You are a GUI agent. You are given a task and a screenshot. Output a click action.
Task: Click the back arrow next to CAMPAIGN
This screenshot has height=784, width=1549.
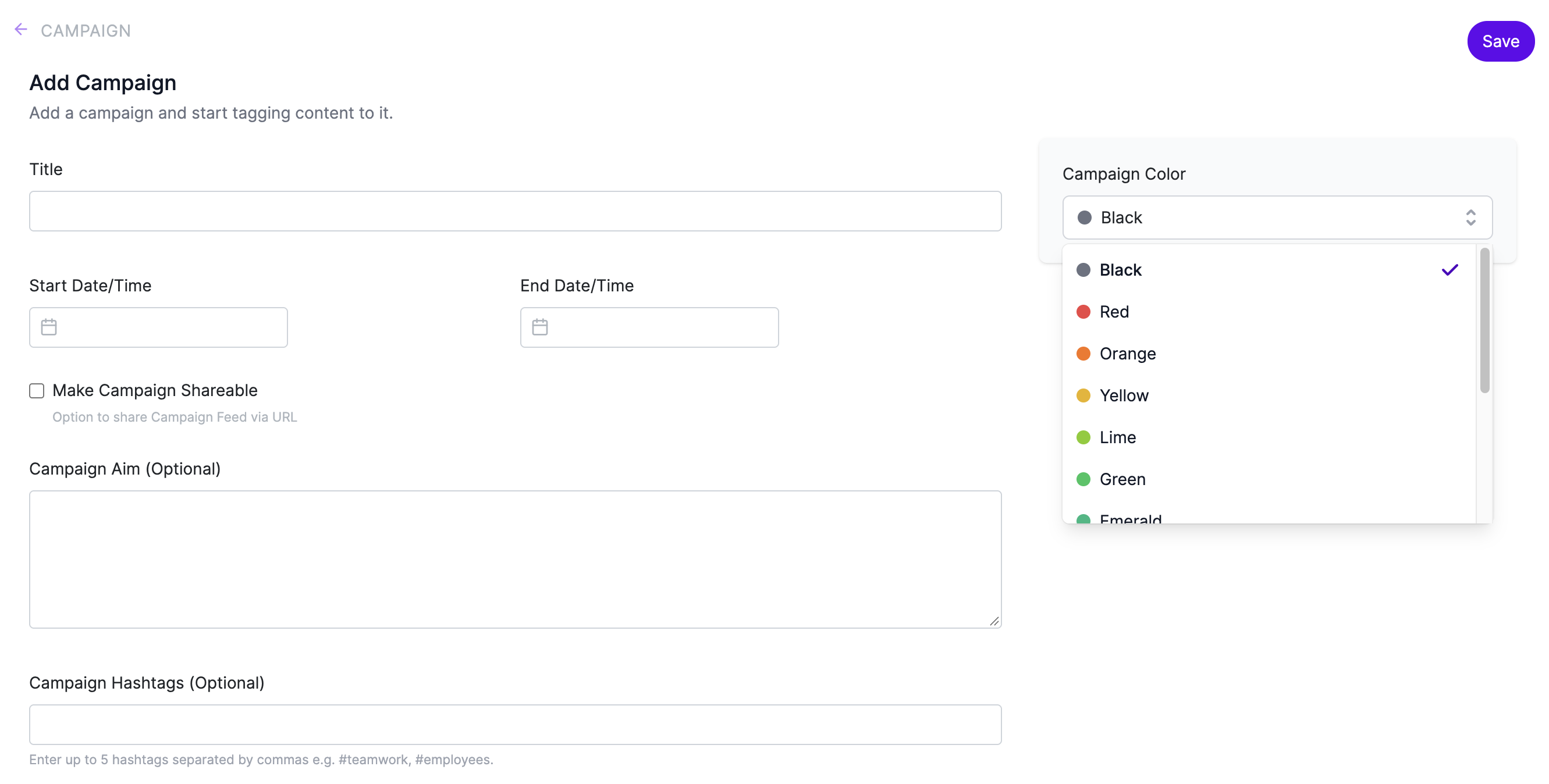click(x=21, y=30)
